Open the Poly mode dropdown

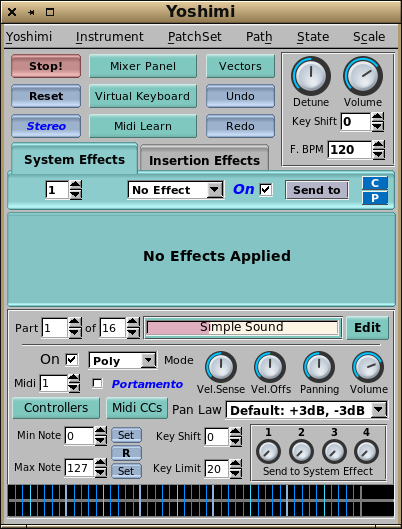[122, 361]
